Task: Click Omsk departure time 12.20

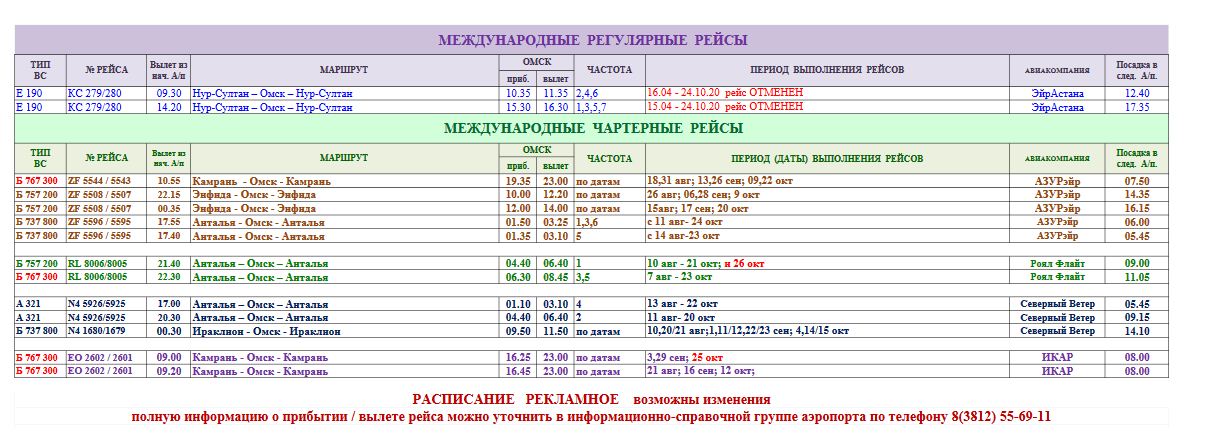Action: 555,195
